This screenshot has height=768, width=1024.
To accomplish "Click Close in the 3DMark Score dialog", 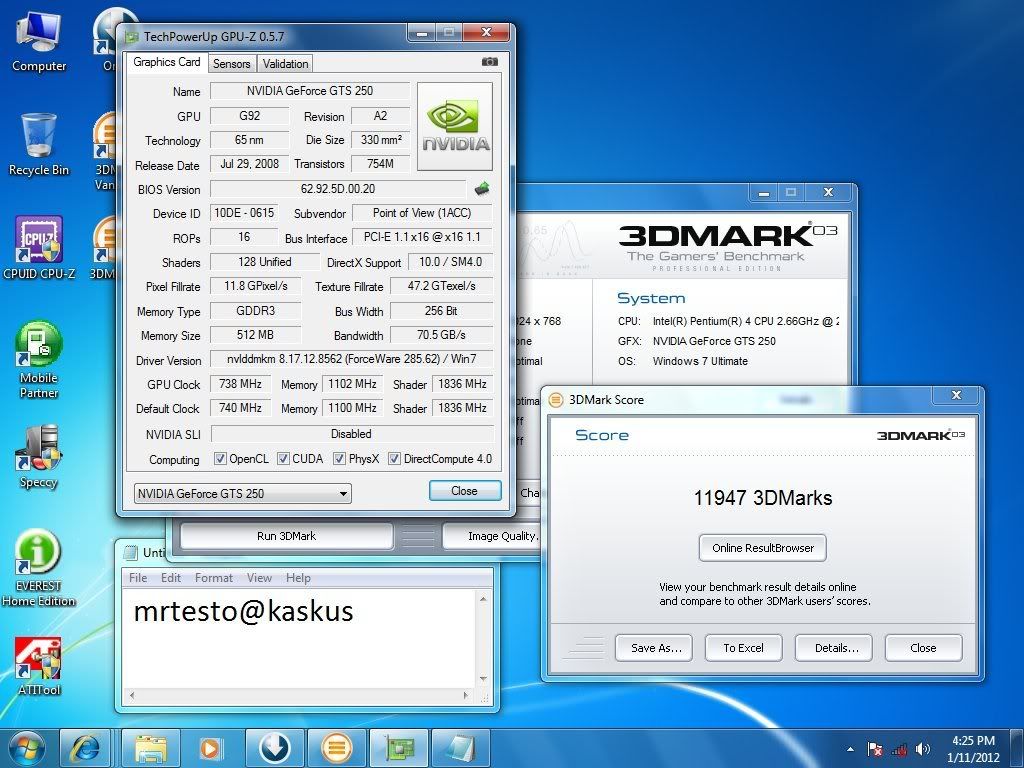I will pos(923,648).
